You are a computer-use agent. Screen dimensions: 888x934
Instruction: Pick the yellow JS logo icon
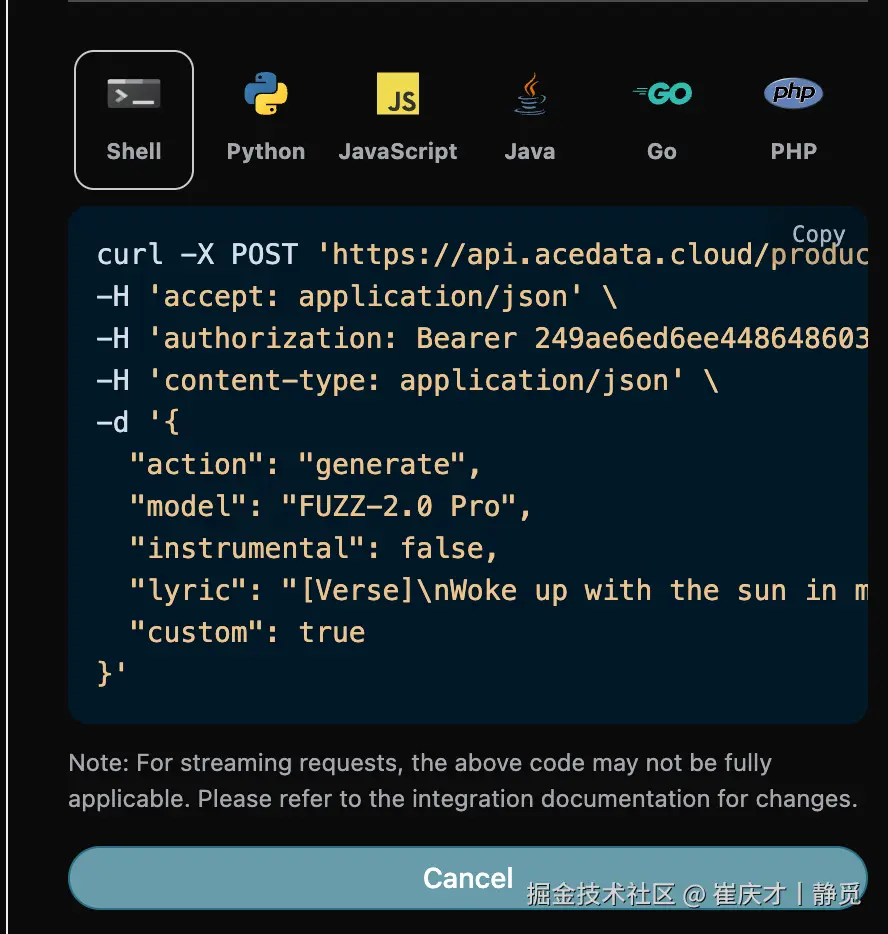(x=398, y=94)
